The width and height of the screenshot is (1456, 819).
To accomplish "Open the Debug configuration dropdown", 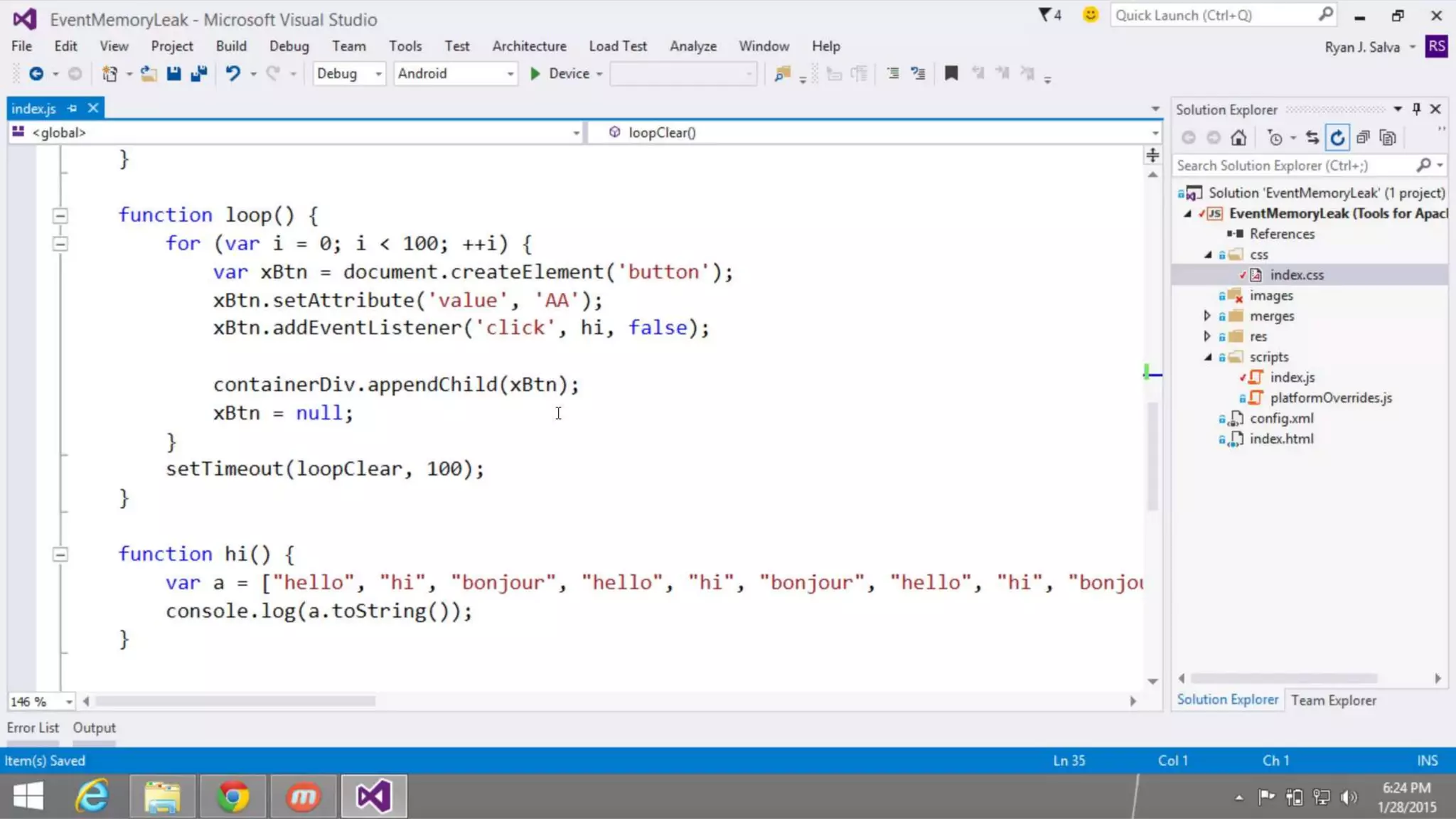I will 349,73.
